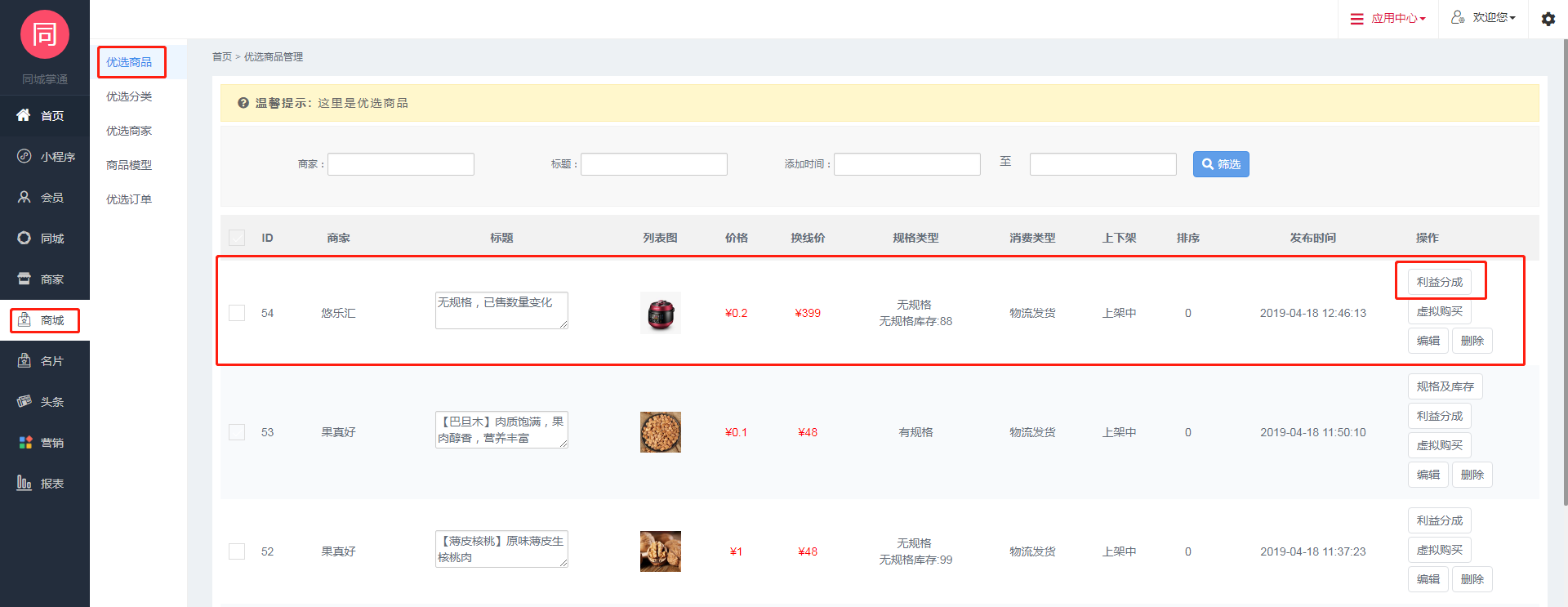The height and width of the screenshot is (607, 1568).
Task: Open the 报表 reports section
Action: click(45, 484)
